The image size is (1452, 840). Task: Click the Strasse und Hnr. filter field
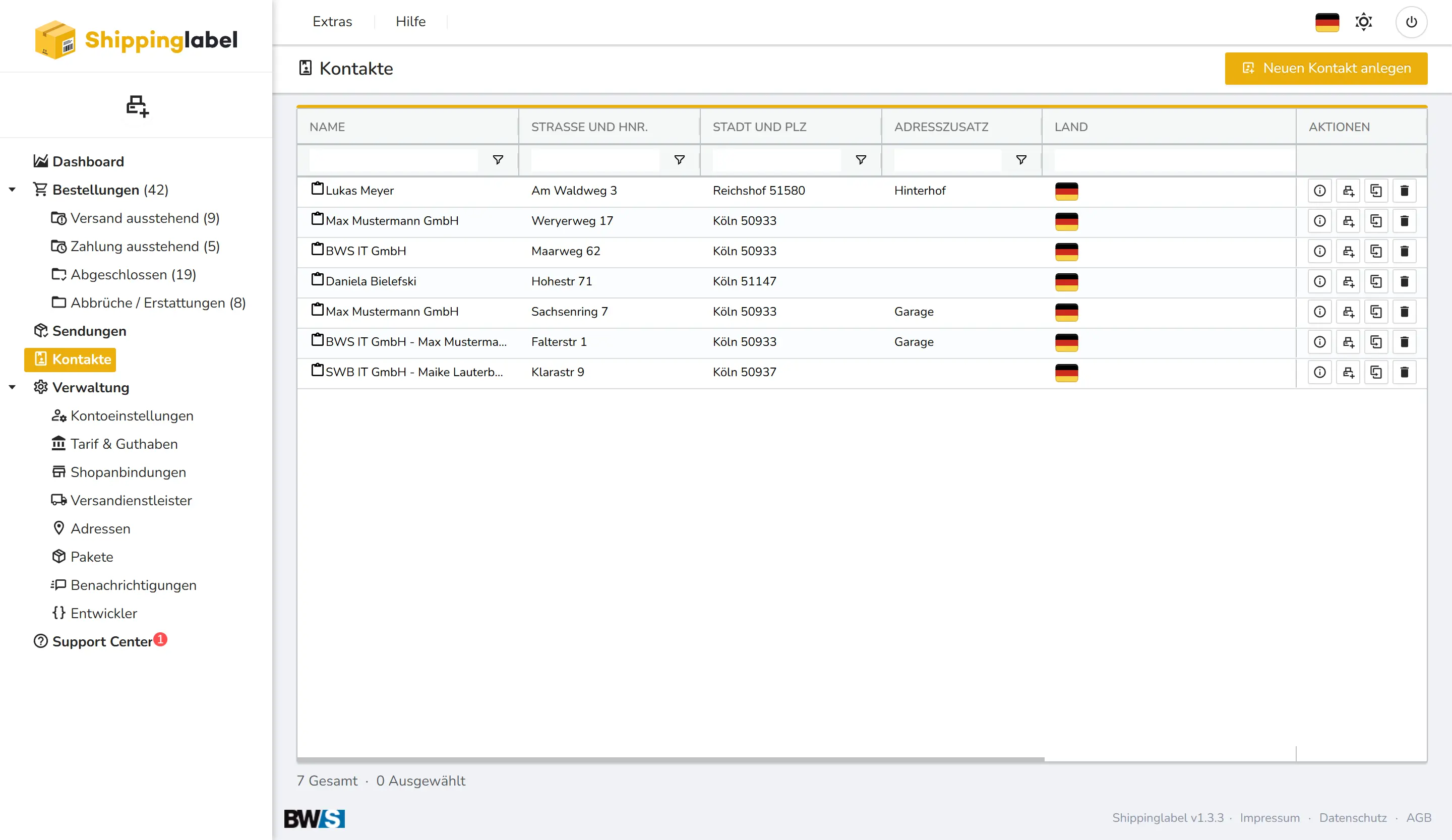594,160
